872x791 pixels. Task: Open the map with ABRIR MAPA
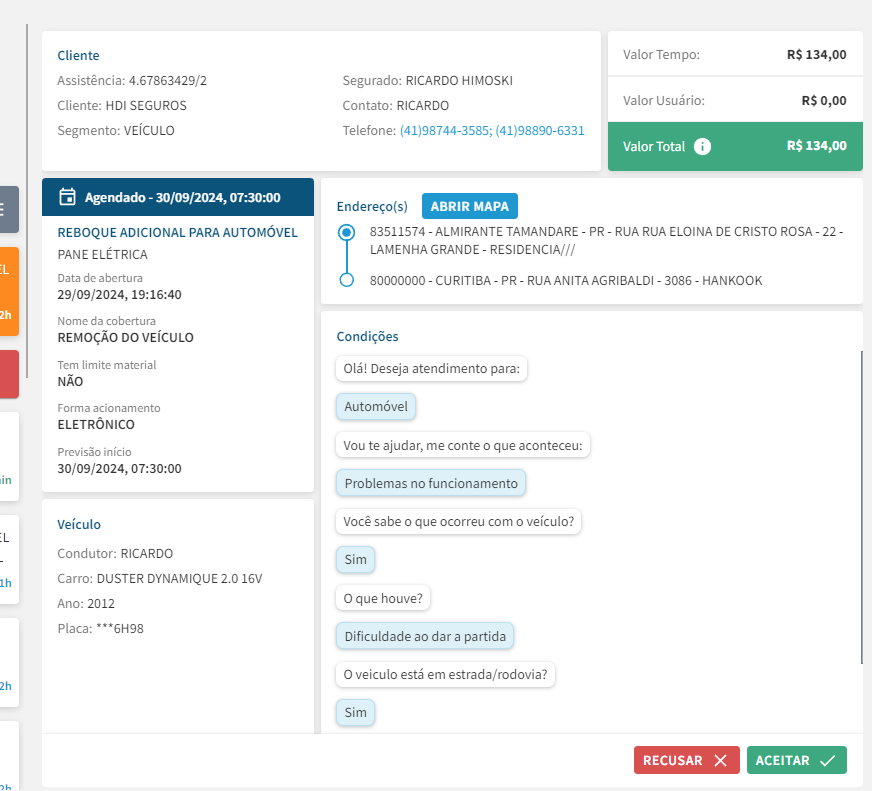point(470,207)
